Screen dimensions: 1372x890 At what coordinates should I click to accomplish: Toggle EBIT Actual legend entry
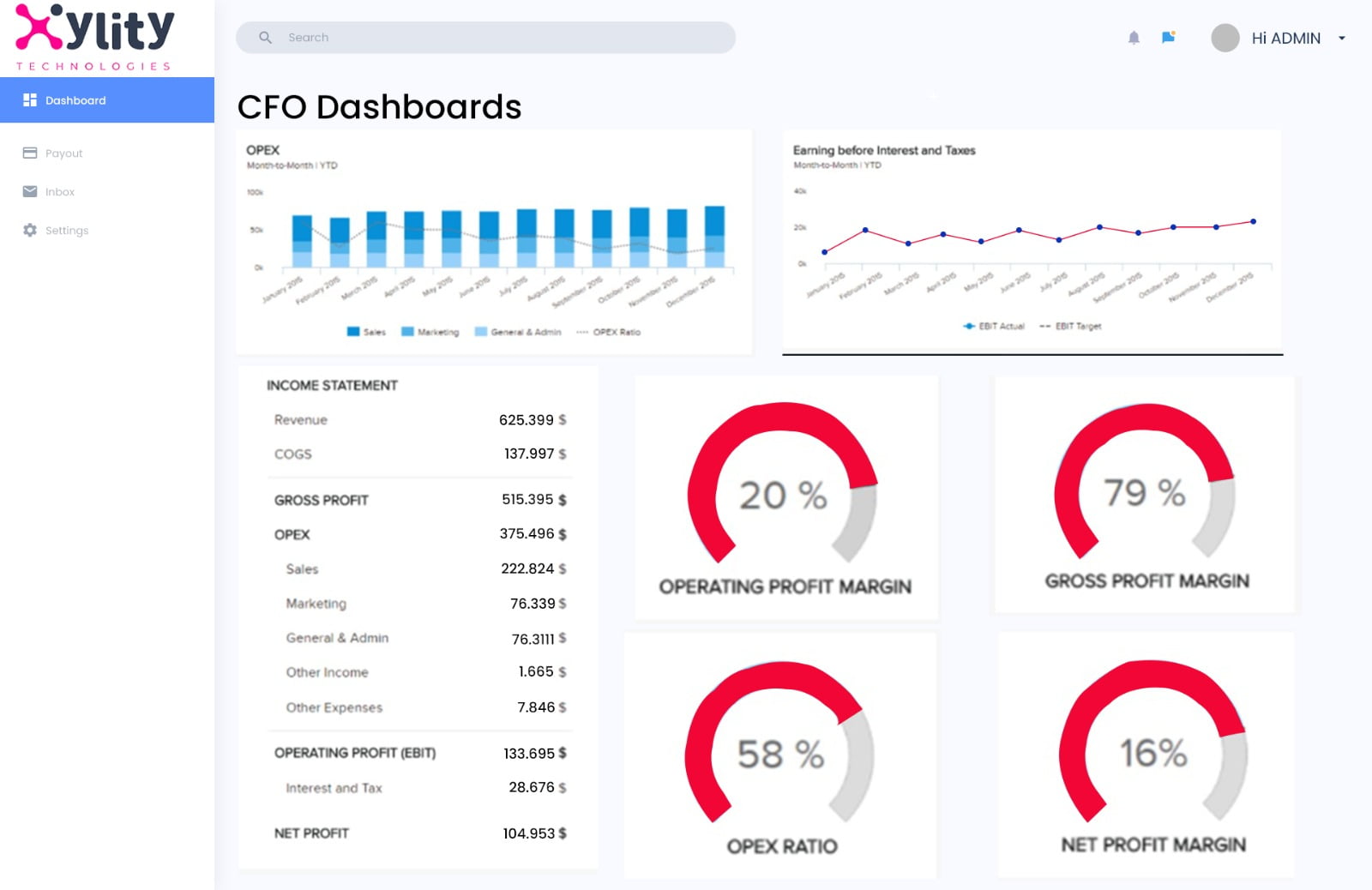tap(994, 326)
